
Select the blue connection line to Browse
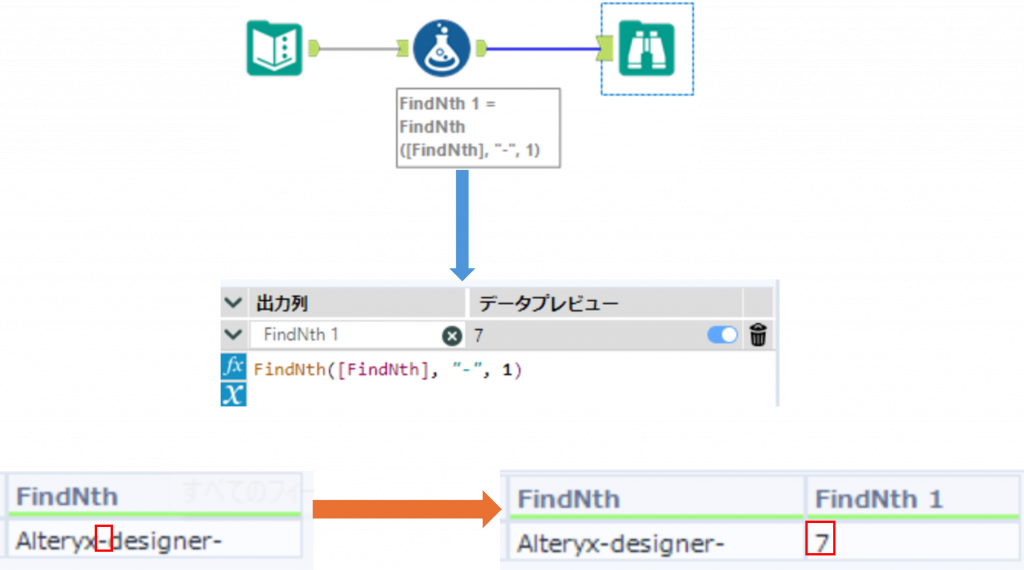click(x=540, y=47)
